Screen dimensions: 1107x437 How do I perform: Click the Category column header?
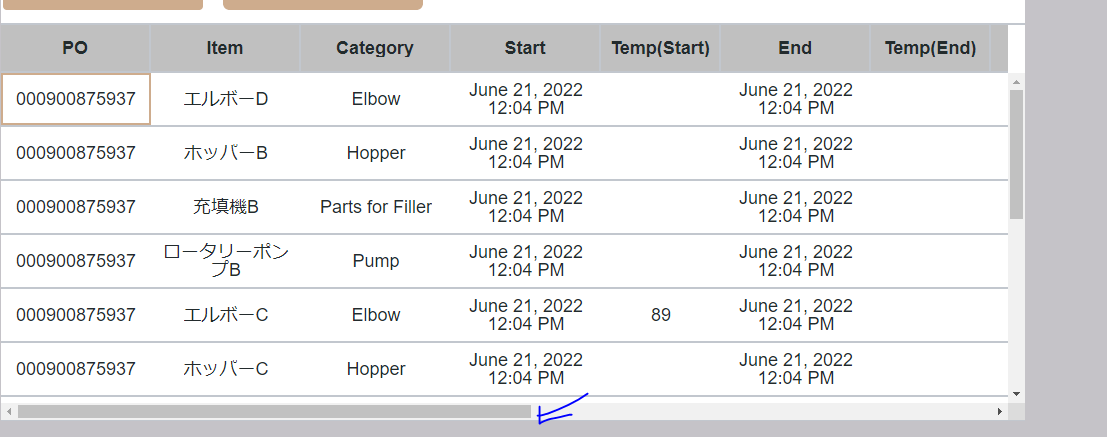(375, 48)
